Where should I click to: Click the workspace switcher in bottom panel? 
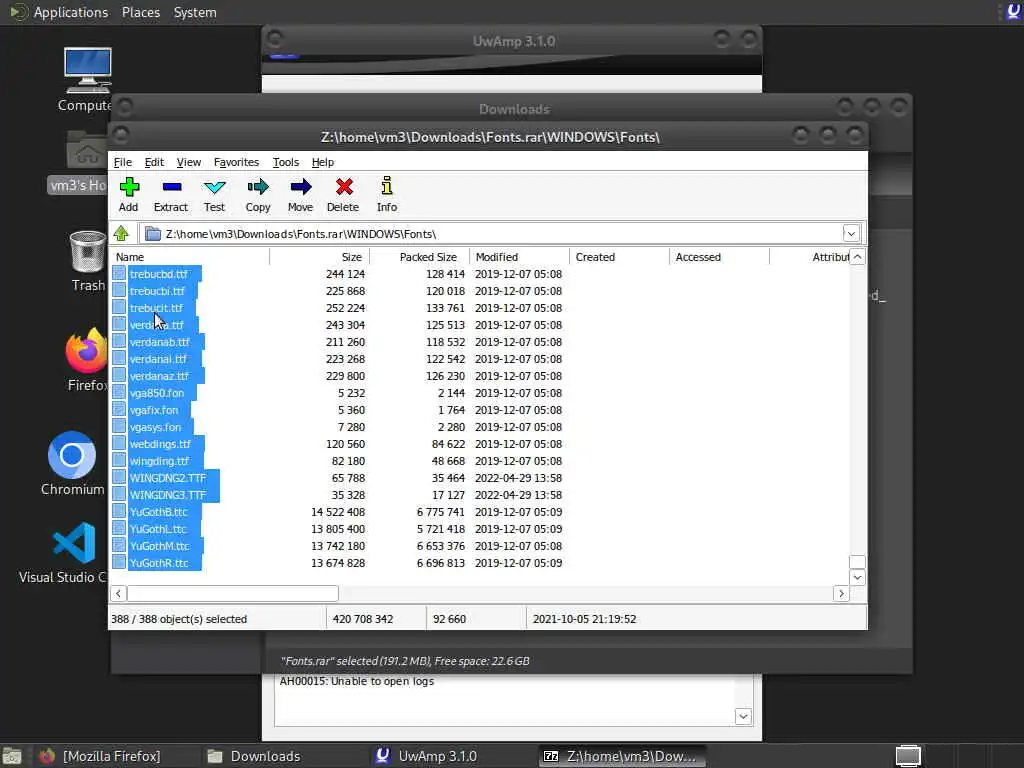[908, 756]
